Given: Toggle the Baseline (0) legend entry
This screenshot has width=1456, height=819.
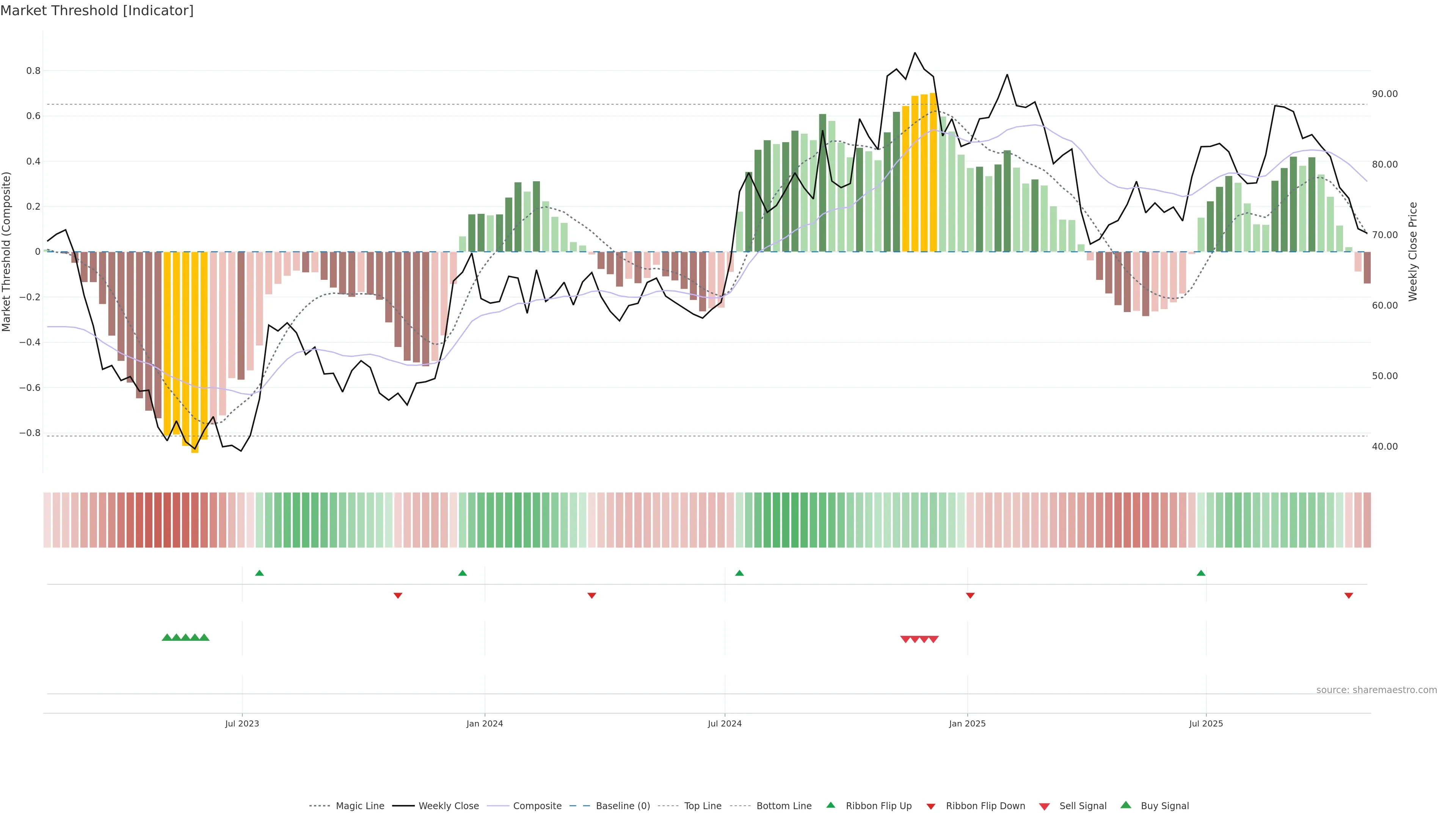Looking at the screenshot, I should click(623, 806).
